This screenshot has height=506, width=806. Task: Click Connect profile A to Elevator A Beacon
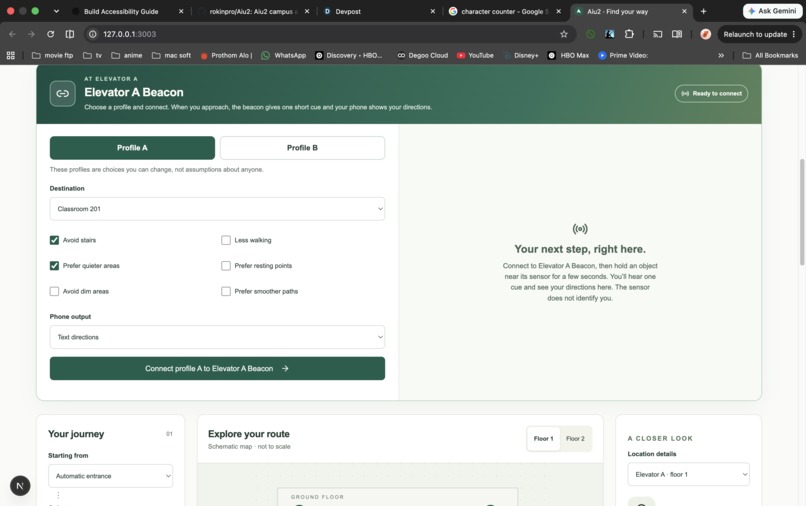coord(217,369)
